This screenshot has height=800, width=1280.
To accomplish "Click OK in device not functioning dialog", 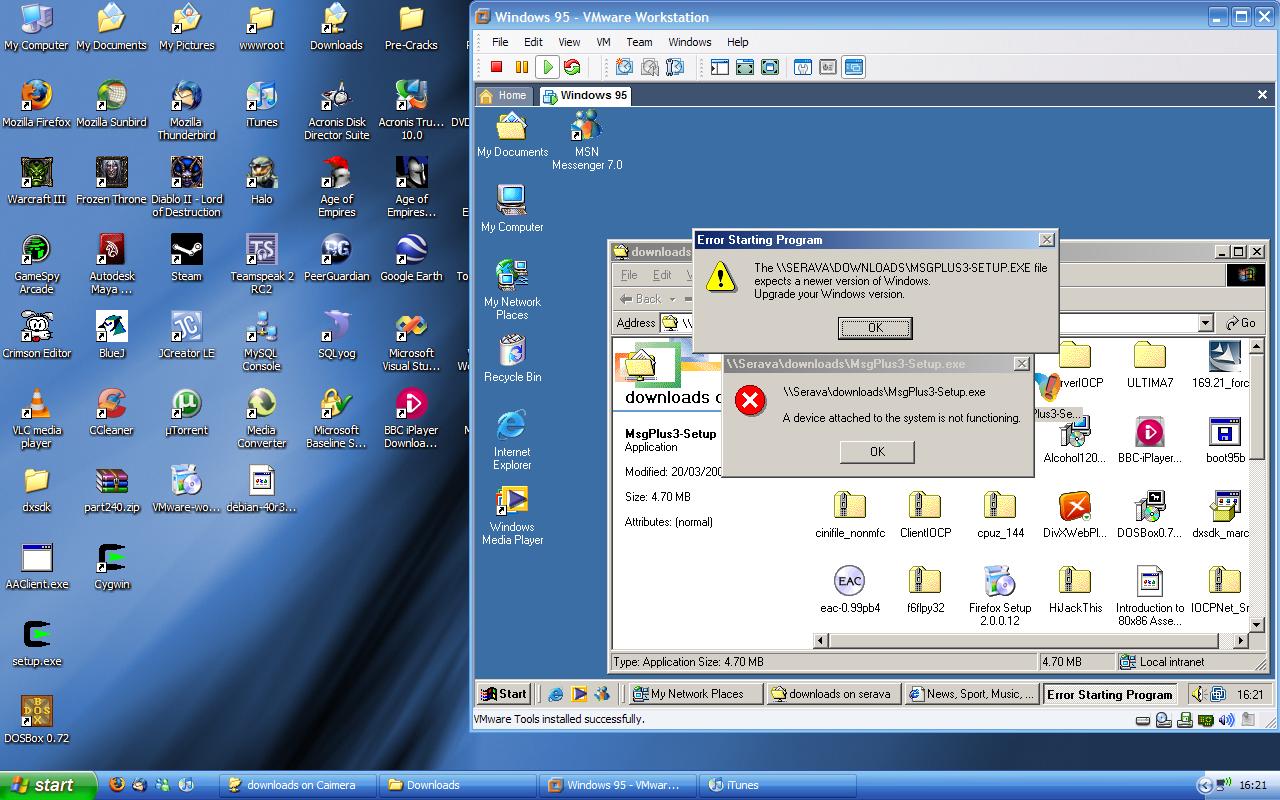I will [877, 452].
